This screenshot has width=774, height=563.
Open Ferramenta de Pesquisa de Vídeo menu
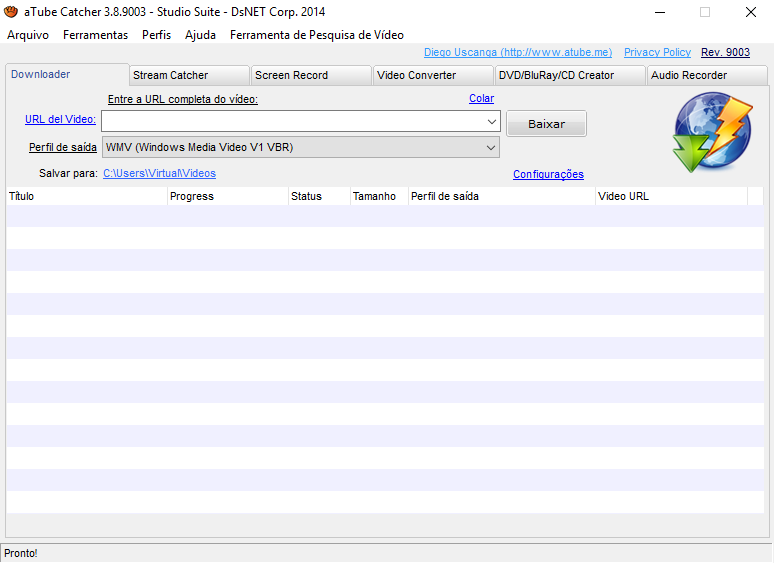[317, 35]
